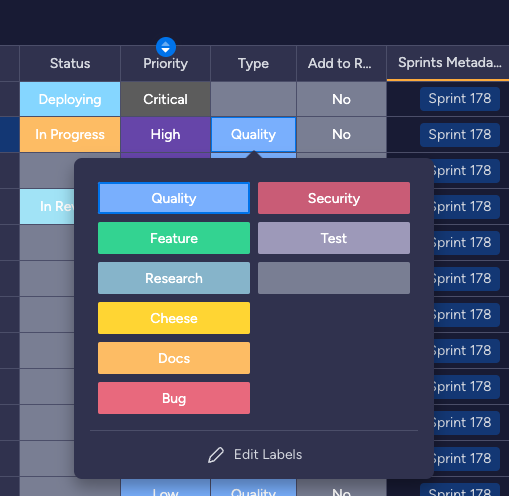Click the pencil icon beside Edit Labels
This screenshot has height=496, width=509.
[216, 455]
